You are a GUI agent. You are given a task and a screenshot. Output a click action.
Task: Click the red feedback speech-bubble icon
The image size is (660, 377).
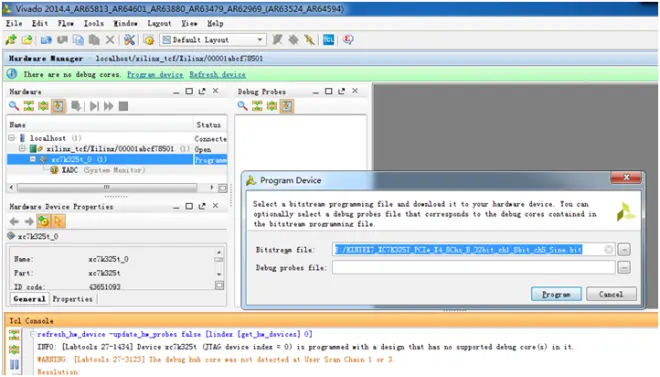click(x=348, y=40)
